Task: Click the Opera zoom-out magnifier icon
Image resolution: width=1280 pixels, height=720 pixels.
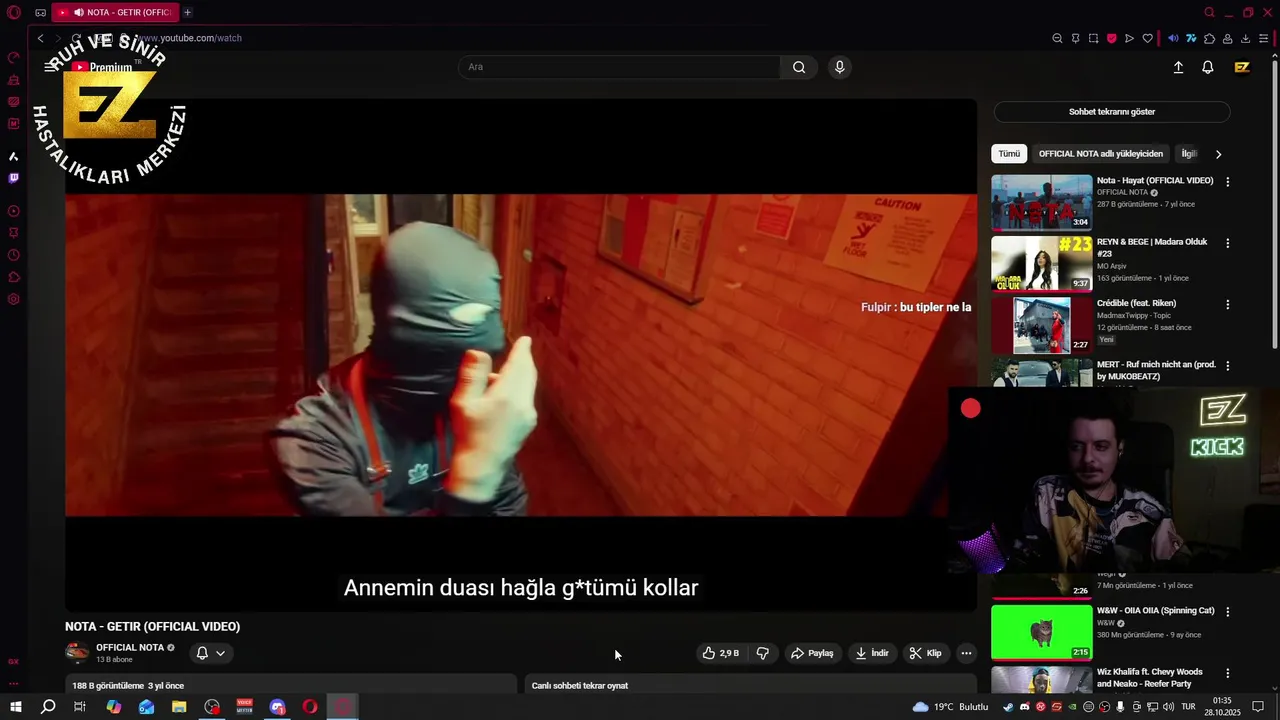Action: pos(1057,39)
